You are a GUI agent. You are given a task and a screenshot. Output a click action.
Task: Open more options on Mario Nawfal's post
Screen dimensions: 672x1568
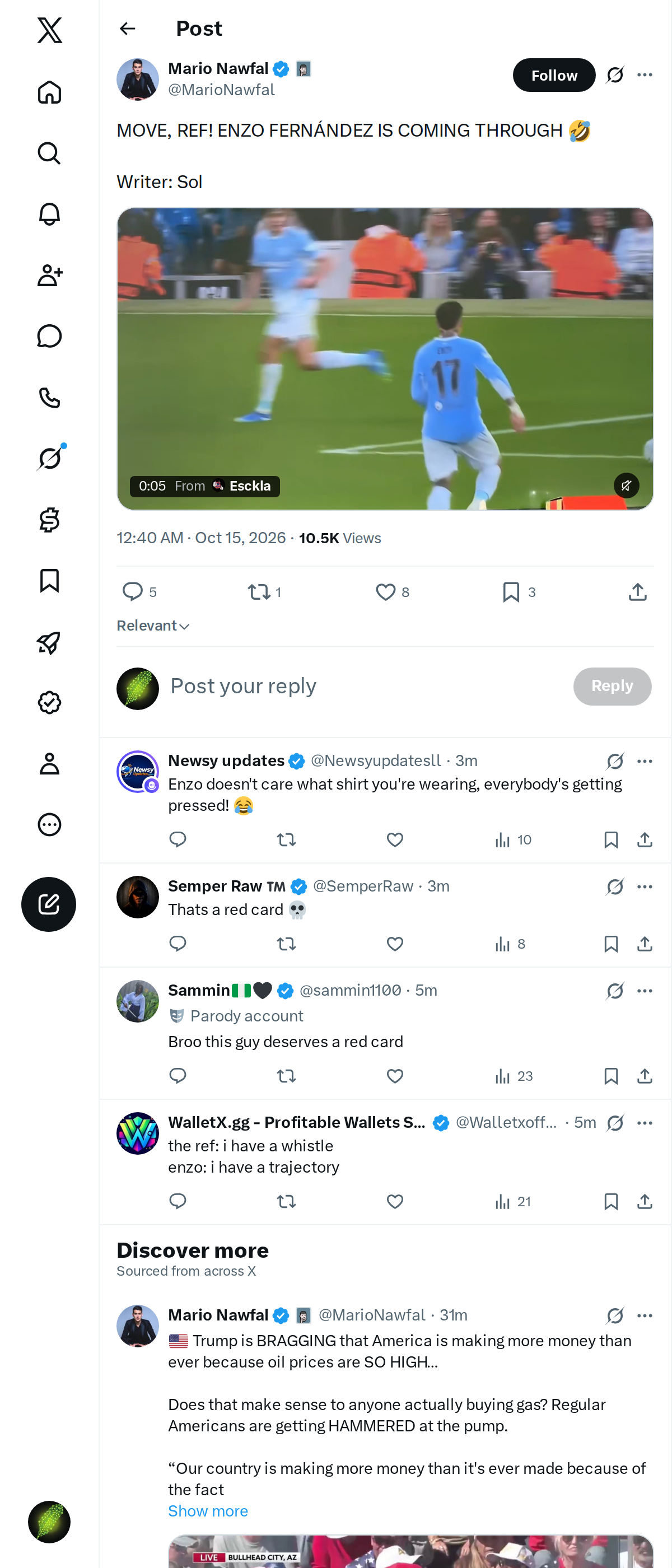645,75
